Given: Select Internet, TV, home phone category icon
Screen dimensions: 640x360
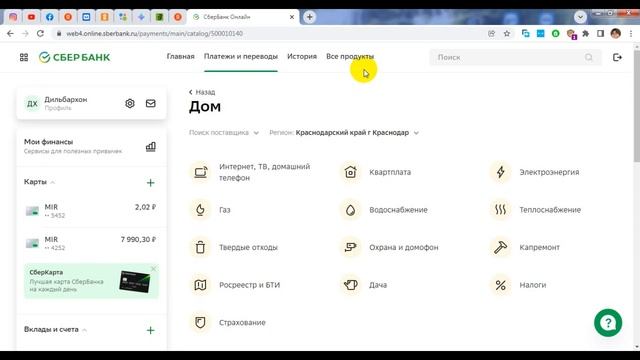Looking at the screenshot, I should 200,172.
